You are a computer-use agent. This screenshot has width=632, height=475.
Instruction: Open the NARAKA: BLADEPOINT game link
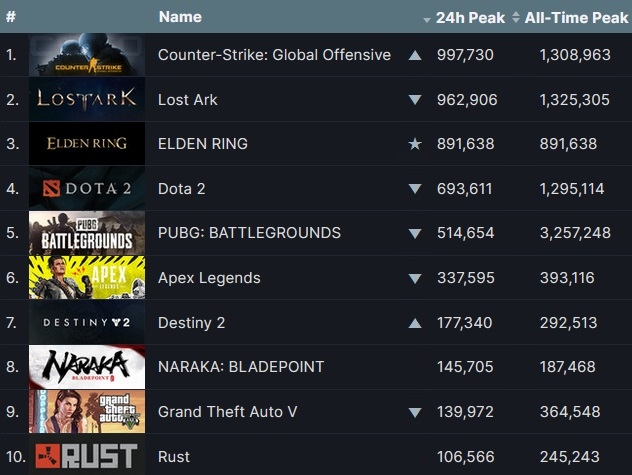(241, 367)
